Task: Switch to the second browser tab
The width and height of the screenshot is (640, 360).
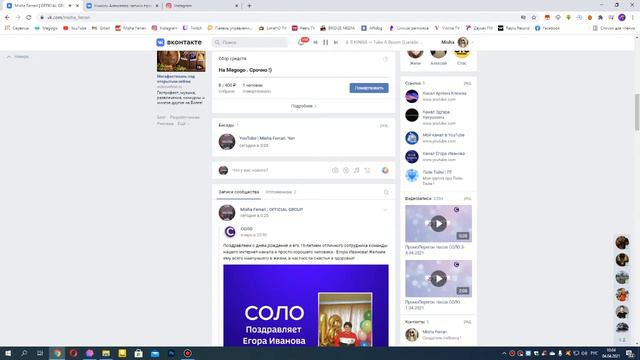Action: (x=122, y=6)
